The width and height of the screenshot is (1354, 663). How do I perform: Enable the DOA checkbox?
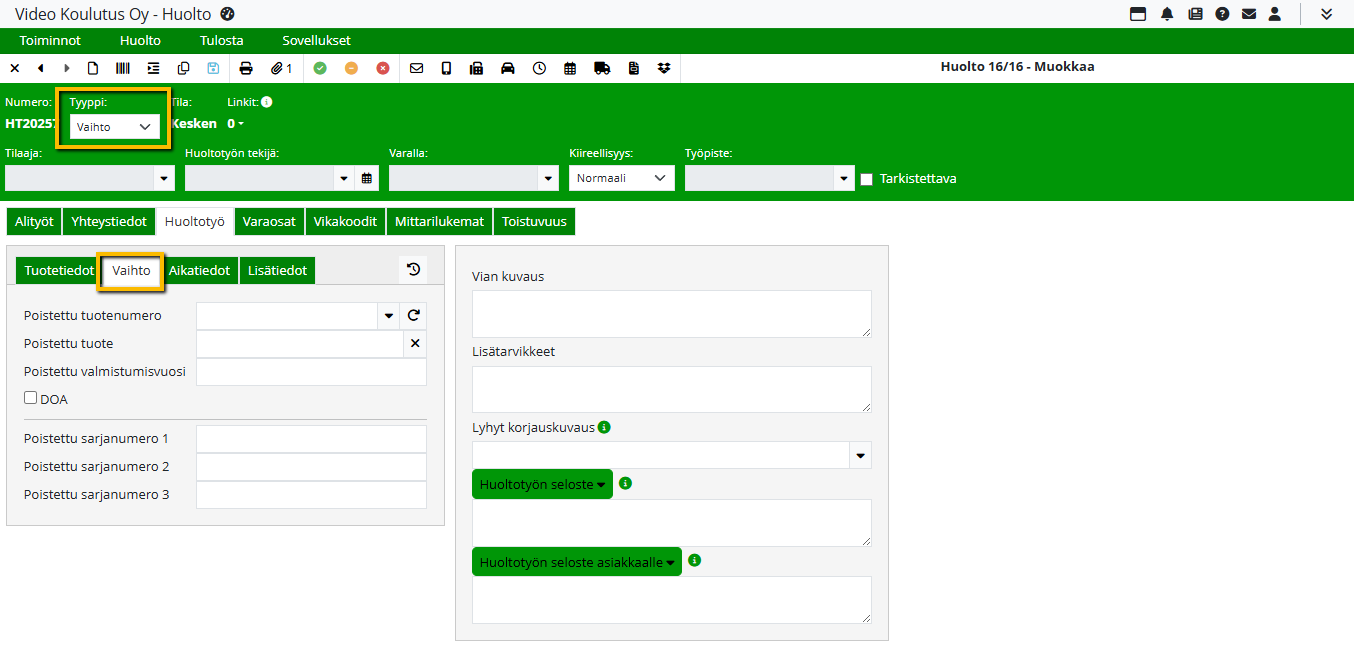[31, 398]
